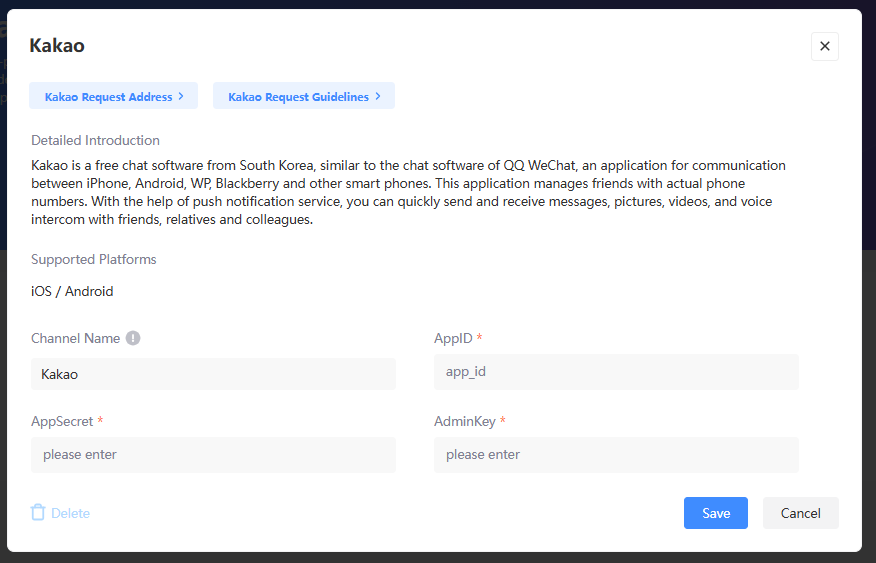Click the Detailed Introduction heading
The width and height of the screenshot is (876, 563).
(95, 140)
